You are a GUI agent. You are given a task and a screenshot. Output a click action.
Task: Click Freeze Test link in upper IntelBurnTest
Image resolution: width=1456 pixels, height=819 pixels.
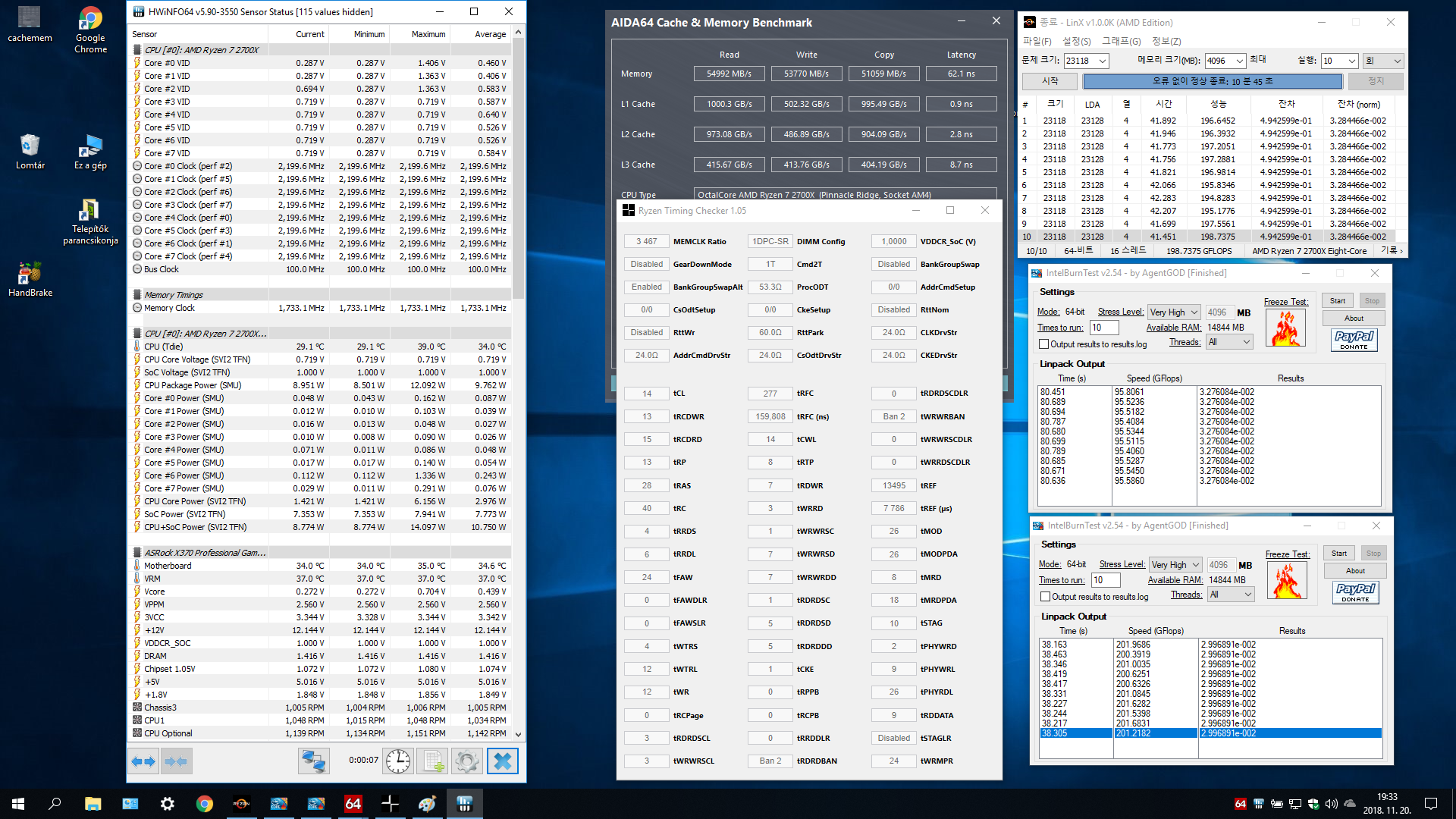click(1285, 302)
